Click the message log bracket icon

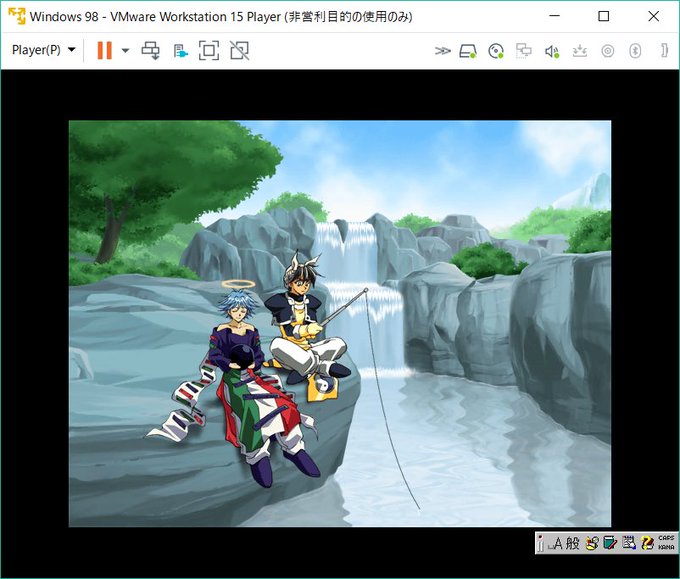(664, 51)
